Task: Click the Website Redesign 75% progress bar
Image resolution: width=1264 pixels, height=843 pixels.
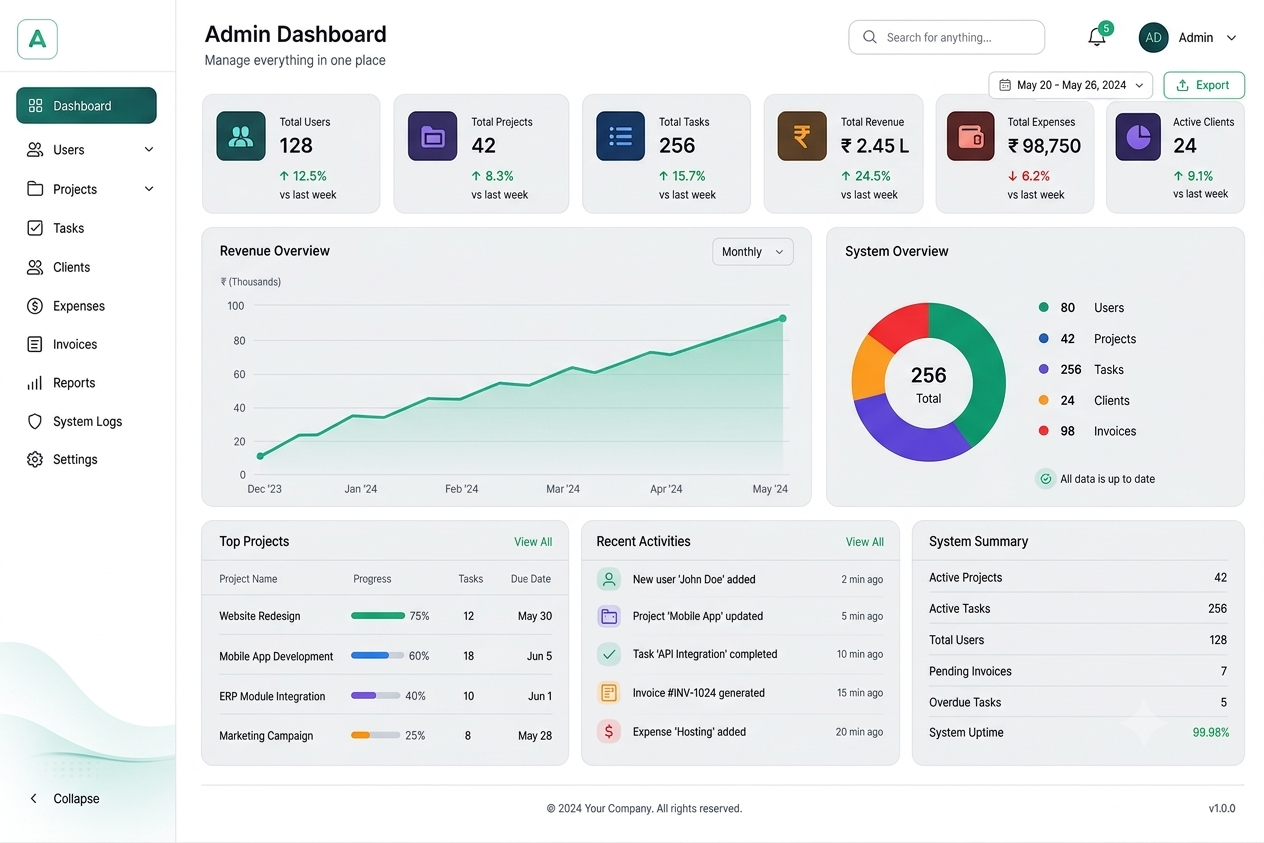Action: pos(378,616)
